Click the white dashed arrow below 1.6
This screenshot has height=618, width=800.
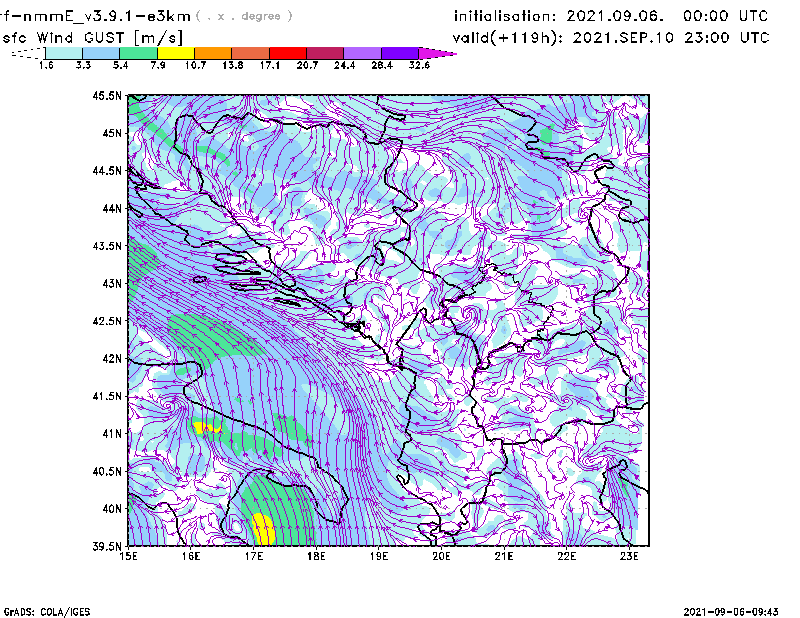coord(28,53)
